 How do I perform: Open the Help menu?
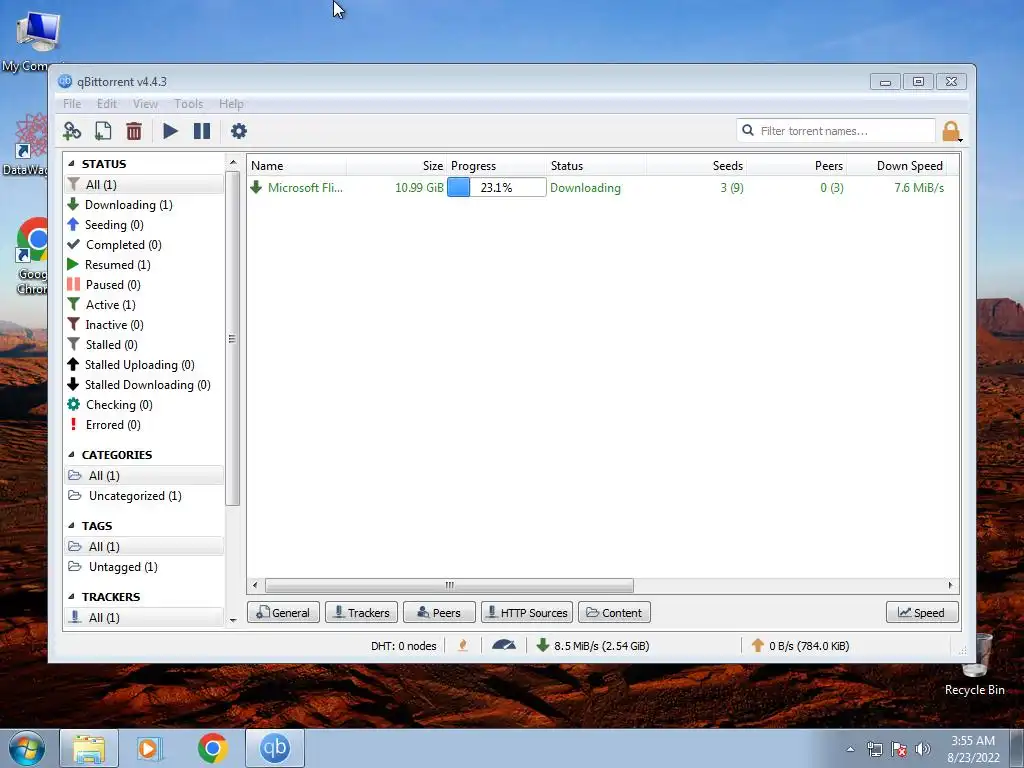(x=231, y=104)
